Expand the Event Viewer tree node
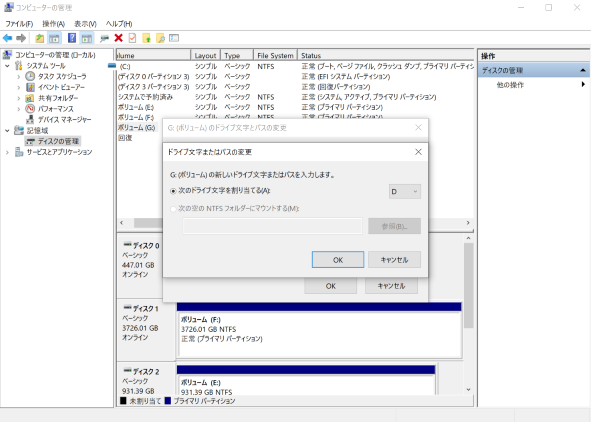This screenshot has height=422, width=591. pos(18,87)
